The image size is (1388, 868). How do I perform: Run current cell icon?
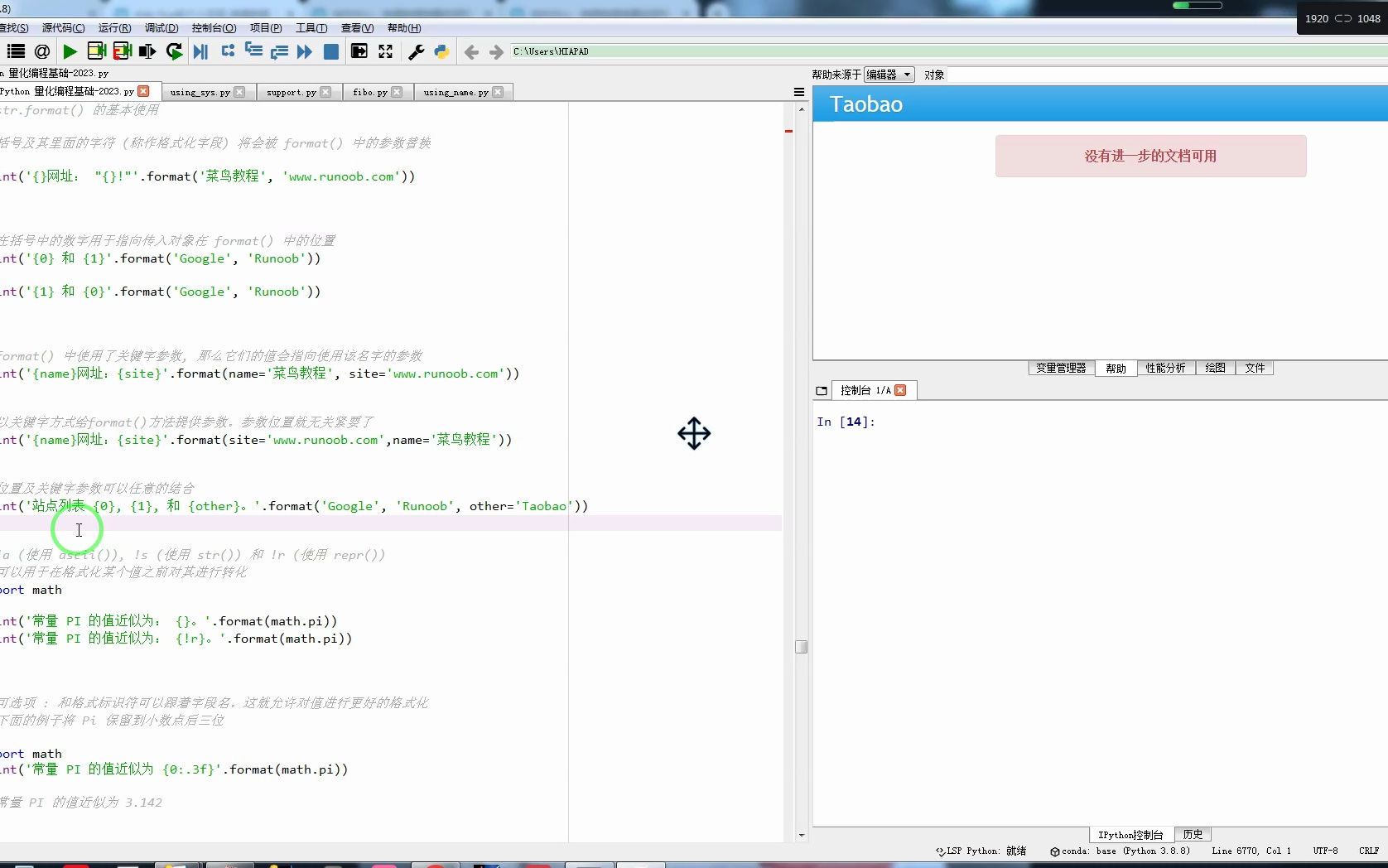point(96,51)
